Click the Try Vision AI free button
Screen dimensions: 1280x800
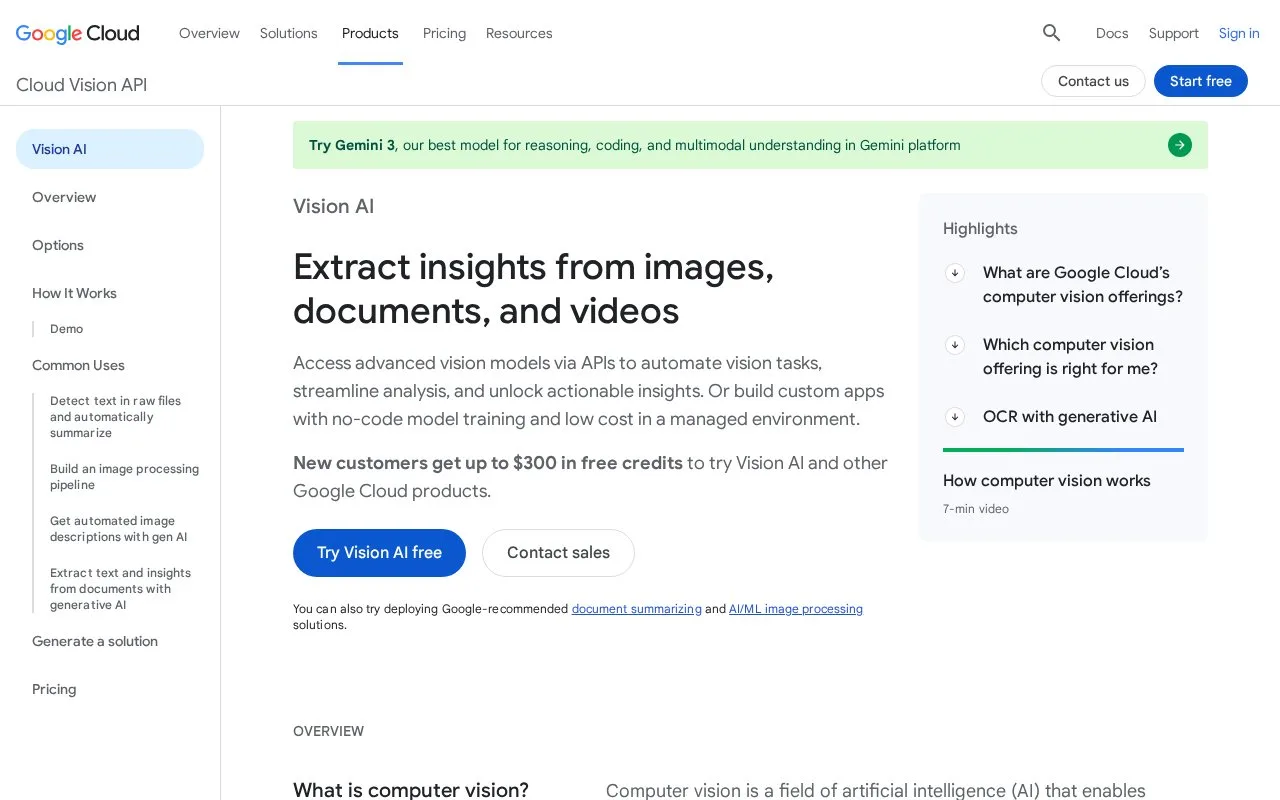click(x=379, y=553)
